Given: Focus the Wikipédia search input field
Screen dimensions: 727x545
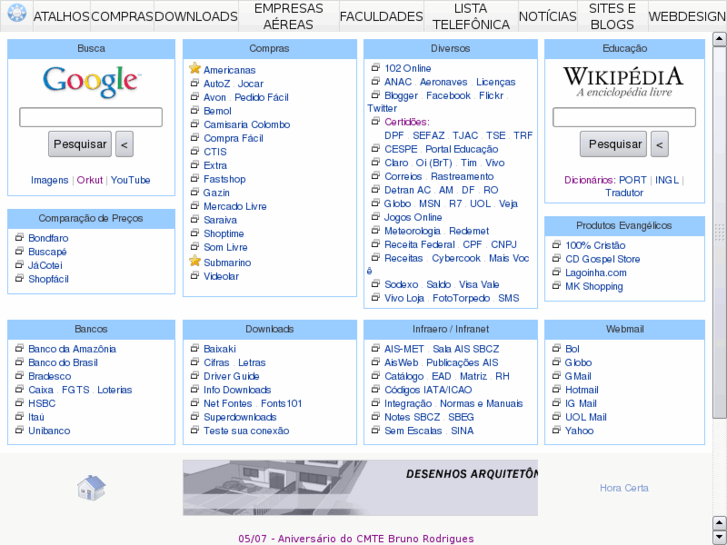Looking at the screenshot, I should tap(624, 117).
